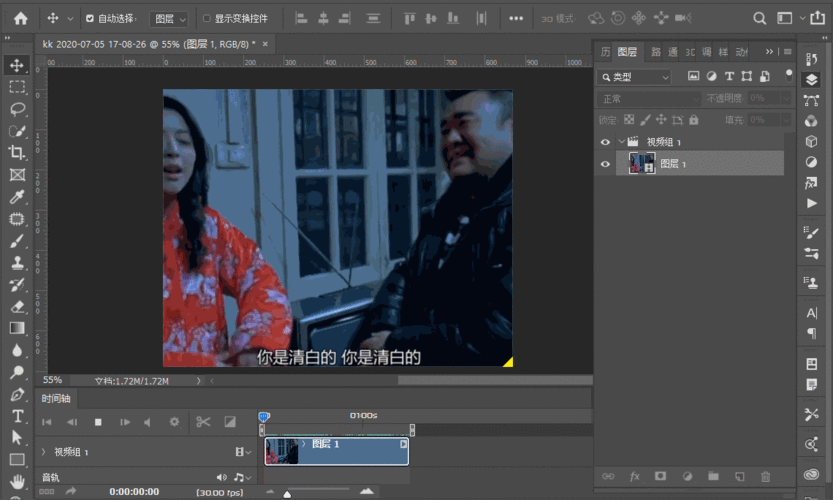Screen dimensions: 833x500
Task: Step to the previous frame
Action: pyautogui.click(x=72, y=422)
